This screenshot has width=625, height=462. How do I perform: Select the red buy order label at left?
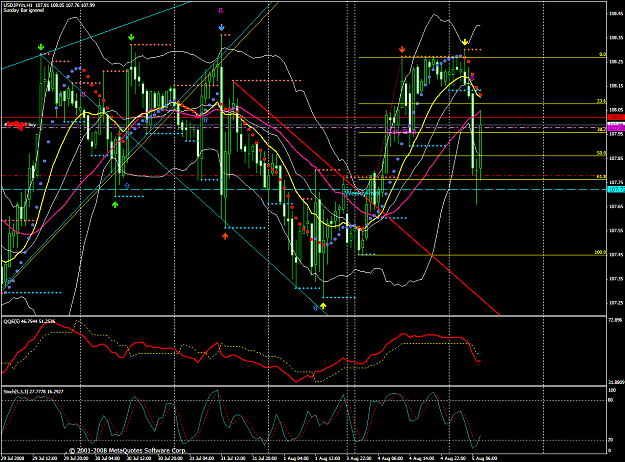click(x=20, y=125)
